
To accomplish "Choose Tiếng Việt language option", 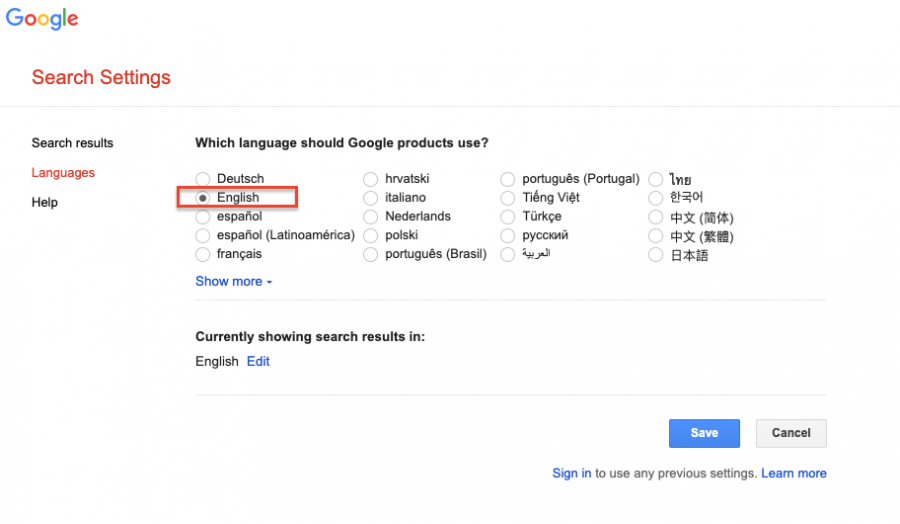I will [507, 198].
